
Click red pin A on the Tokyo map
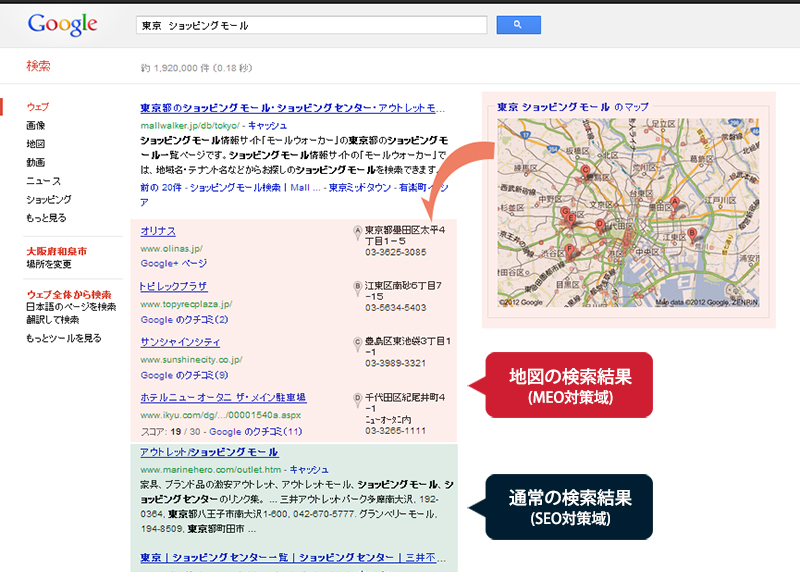coord(674,205)
